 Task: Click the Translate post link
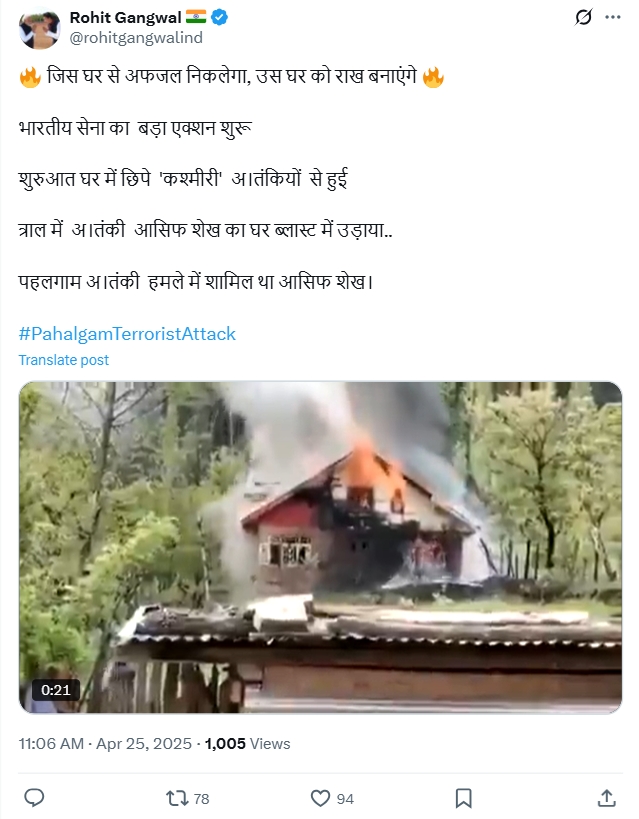[64, 360]
